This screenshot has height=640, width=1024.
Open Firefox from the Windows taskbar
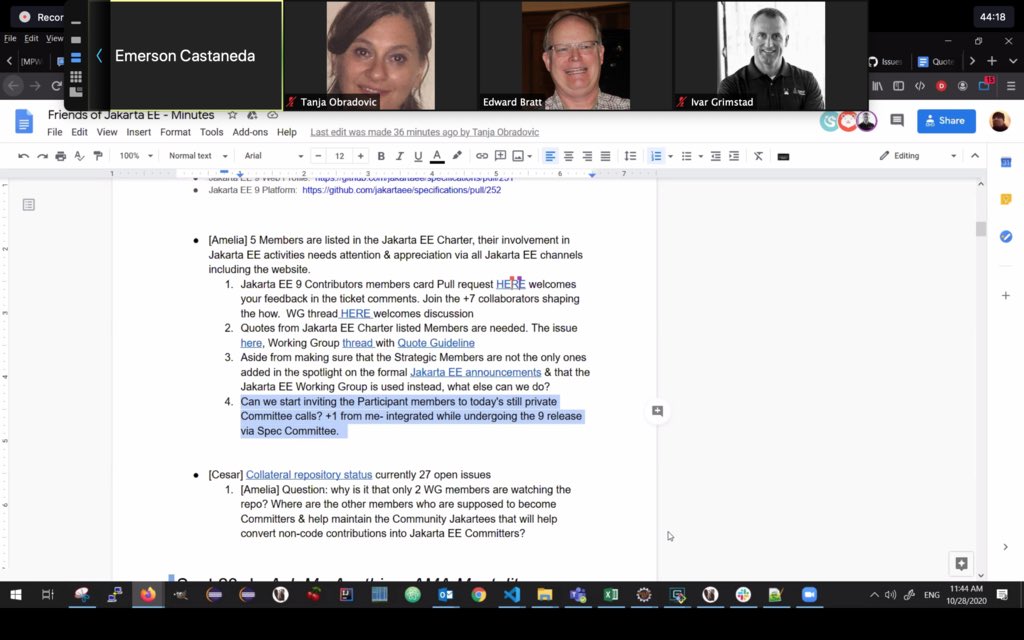pyautogui.click(x=148, y=594)
